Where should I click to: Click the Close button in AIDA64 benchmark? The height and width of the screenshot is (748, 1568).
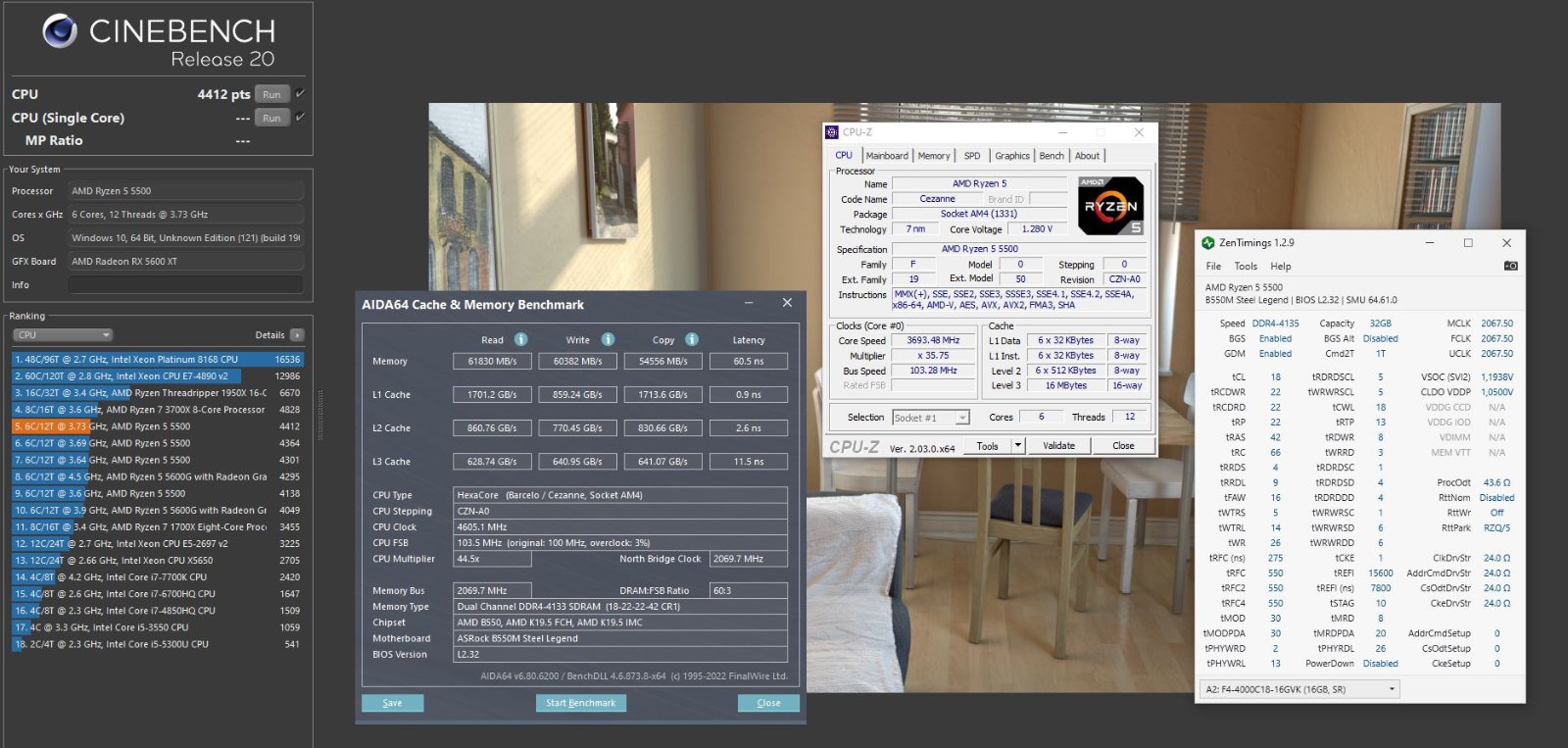coord(768,703)
